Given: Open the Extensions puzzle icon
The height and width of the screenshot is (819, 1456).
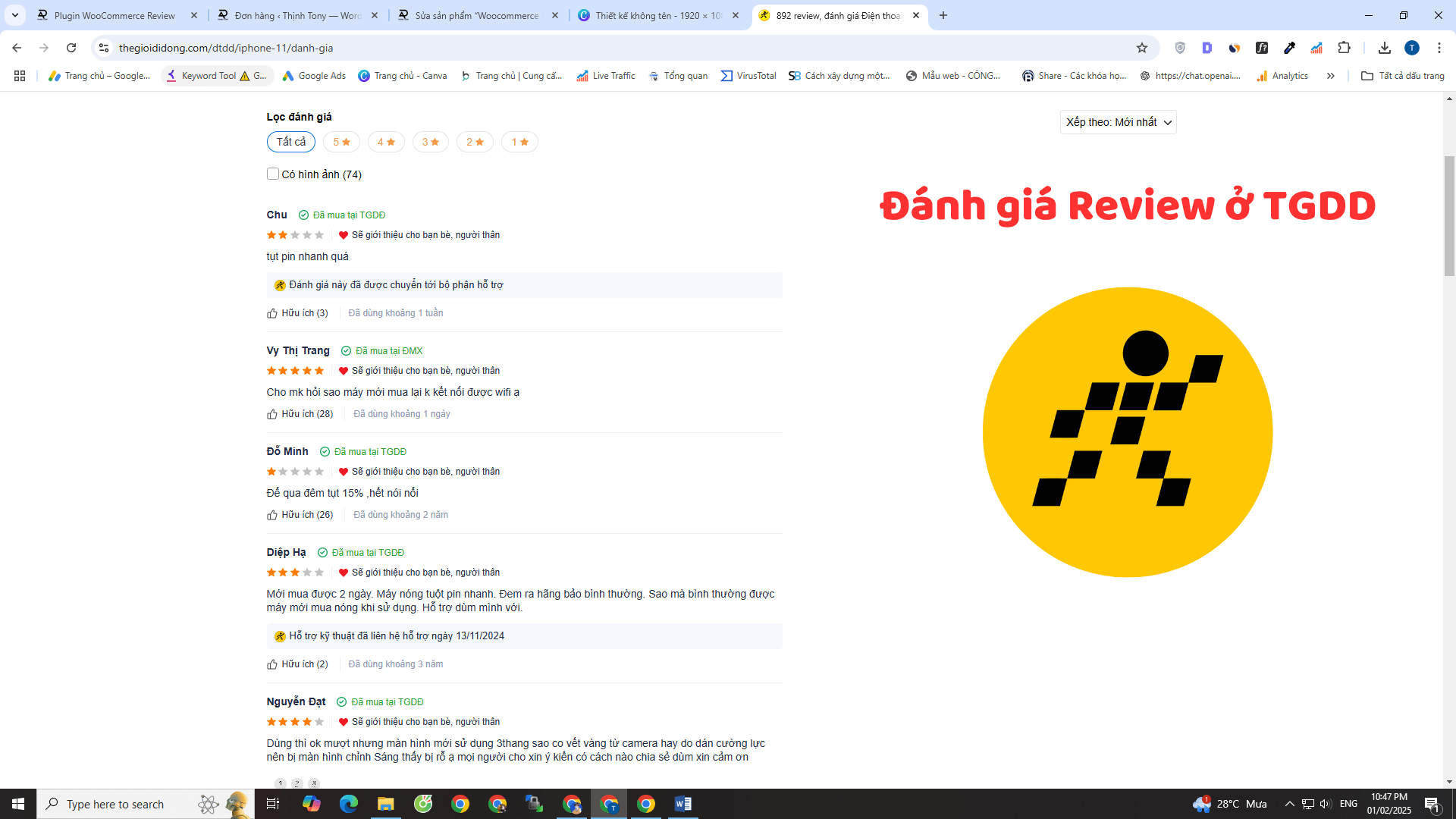Looking at the screenshot, I should tap(1345, 48).
